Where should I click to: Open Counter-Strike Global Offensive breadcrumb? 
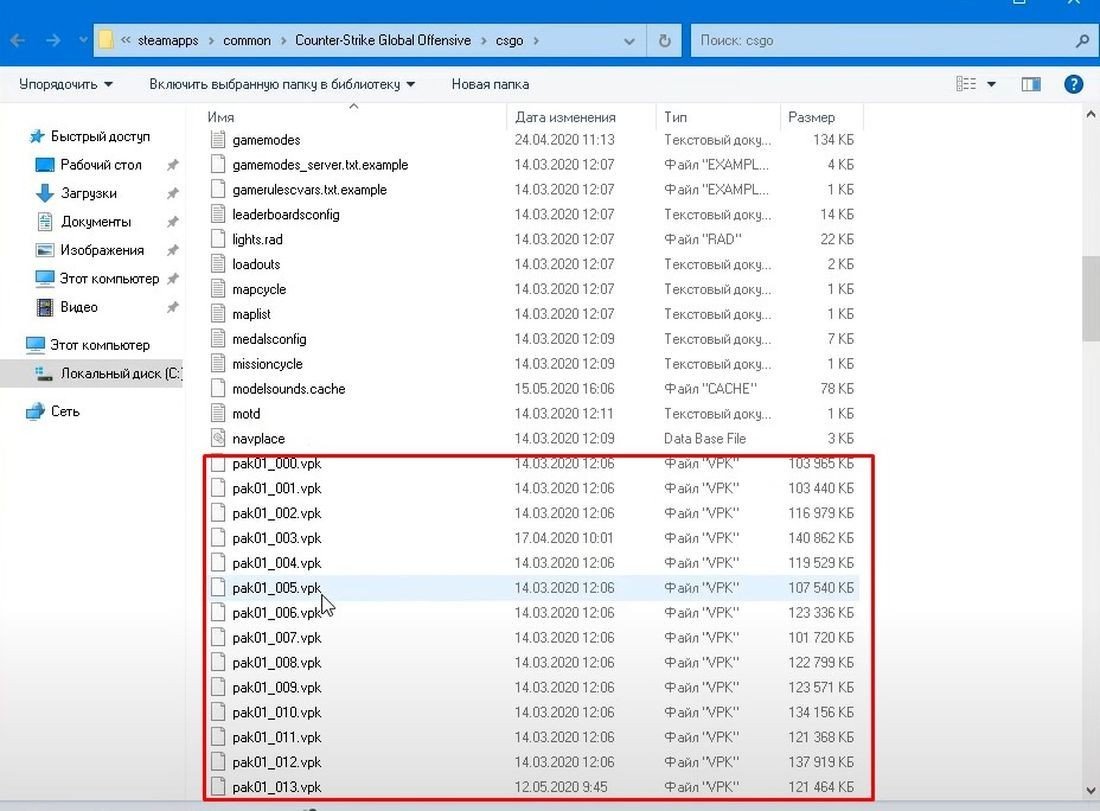pos(382,41)
